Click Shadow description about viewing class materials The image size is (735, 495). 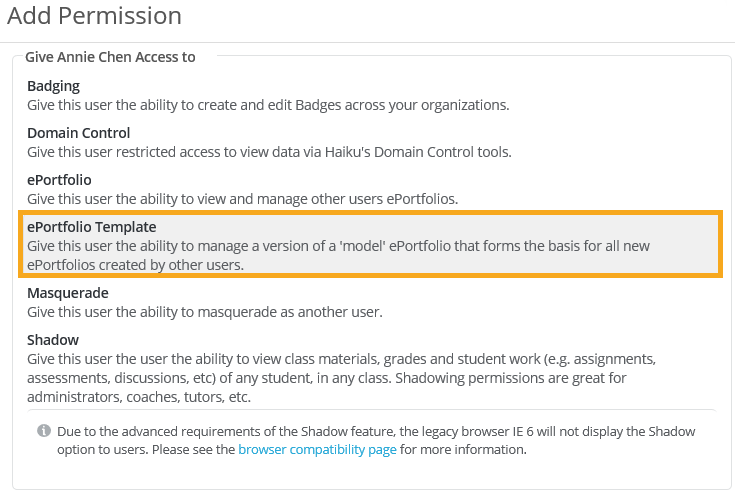tap(340, 359)
